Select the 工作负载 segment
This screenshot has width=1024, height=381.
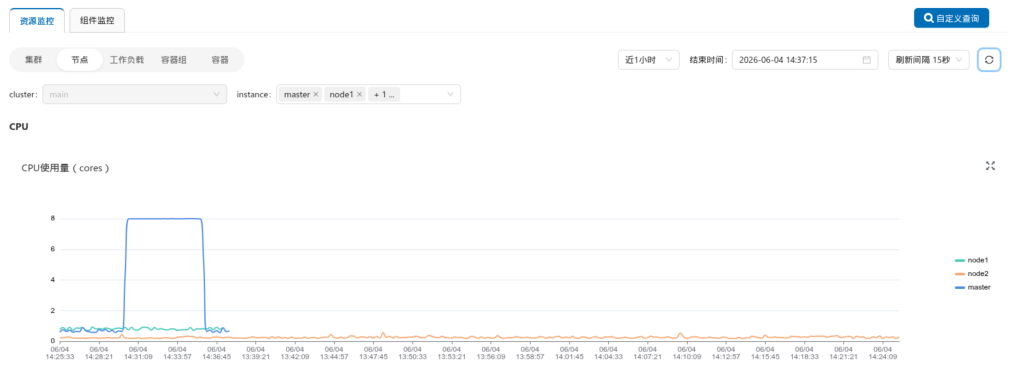[x=127, y=59]
